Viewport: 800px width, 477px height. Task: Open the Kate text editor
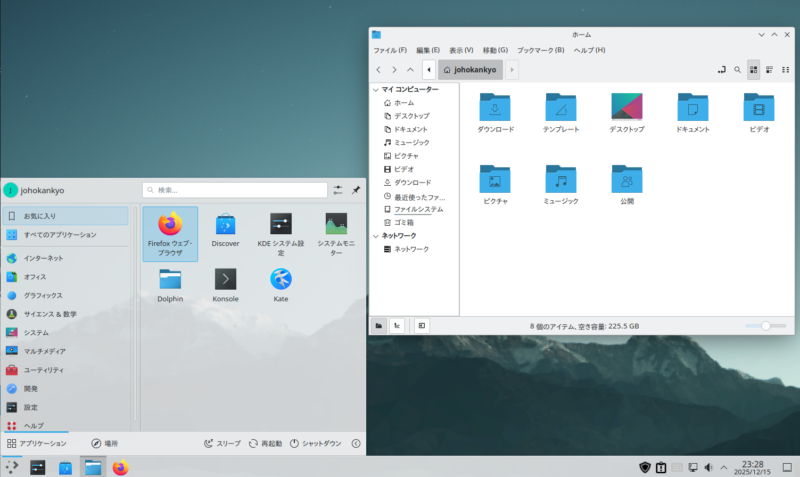point(281,280)
